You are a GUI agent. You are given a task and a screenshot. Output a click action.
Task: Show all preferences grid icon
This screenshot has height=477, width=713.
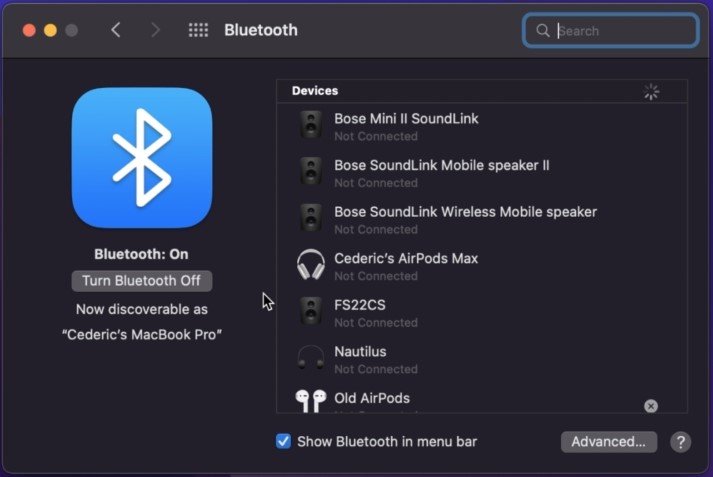pyautogui.click(x=198, y=30)
